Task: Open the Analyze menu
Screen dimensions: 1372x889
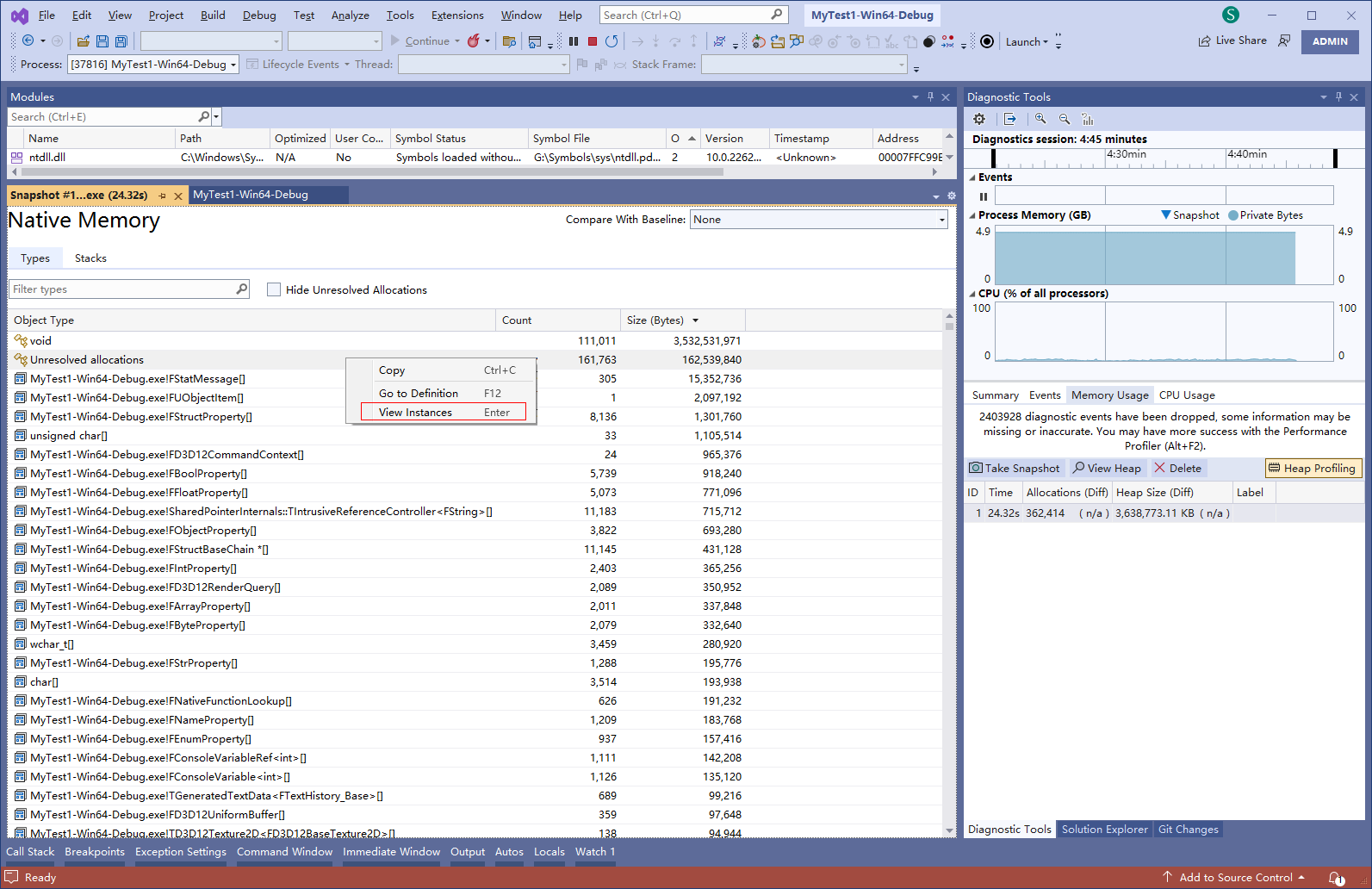Action: 350,15
